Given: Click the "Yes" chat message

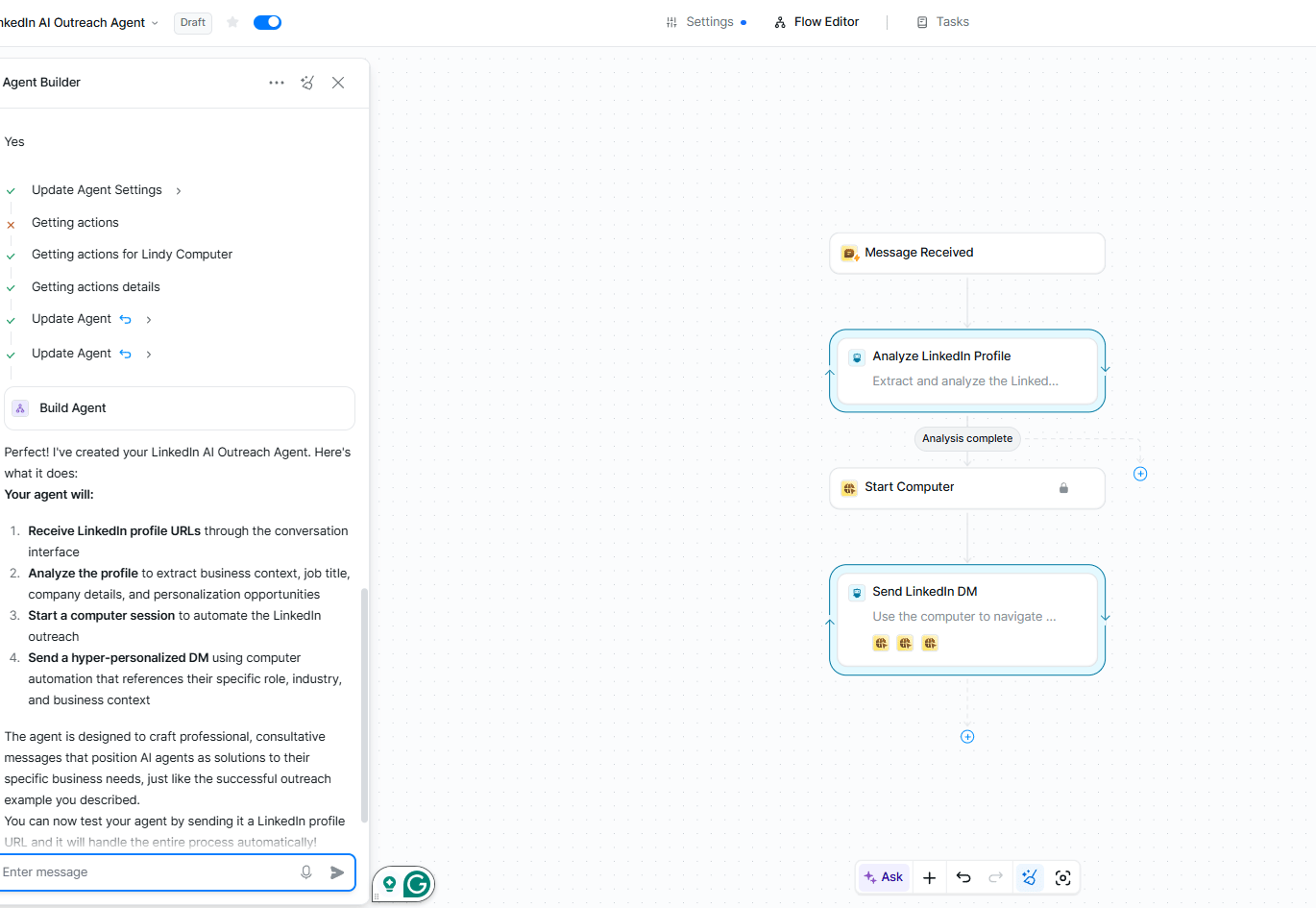Looking at the screenshot, I should (14, 142).
